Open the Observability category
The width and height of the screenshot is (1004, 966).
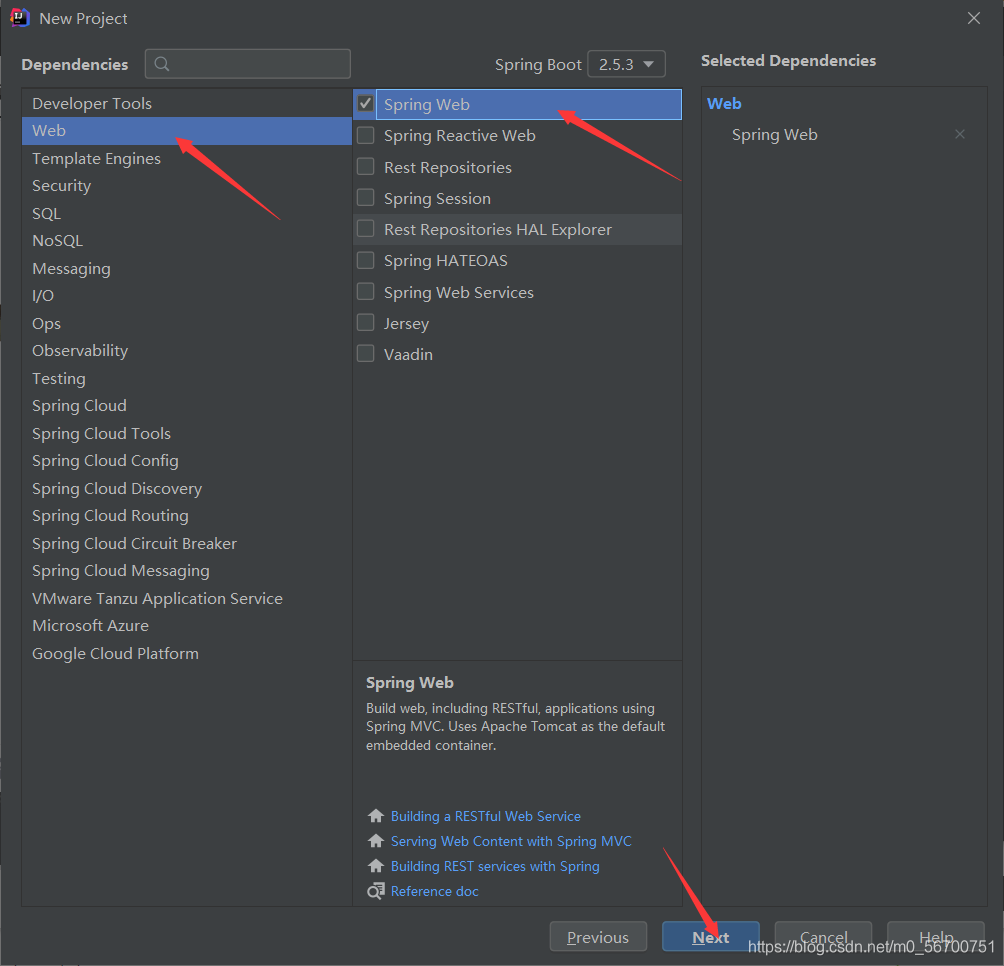pos(186,351)
